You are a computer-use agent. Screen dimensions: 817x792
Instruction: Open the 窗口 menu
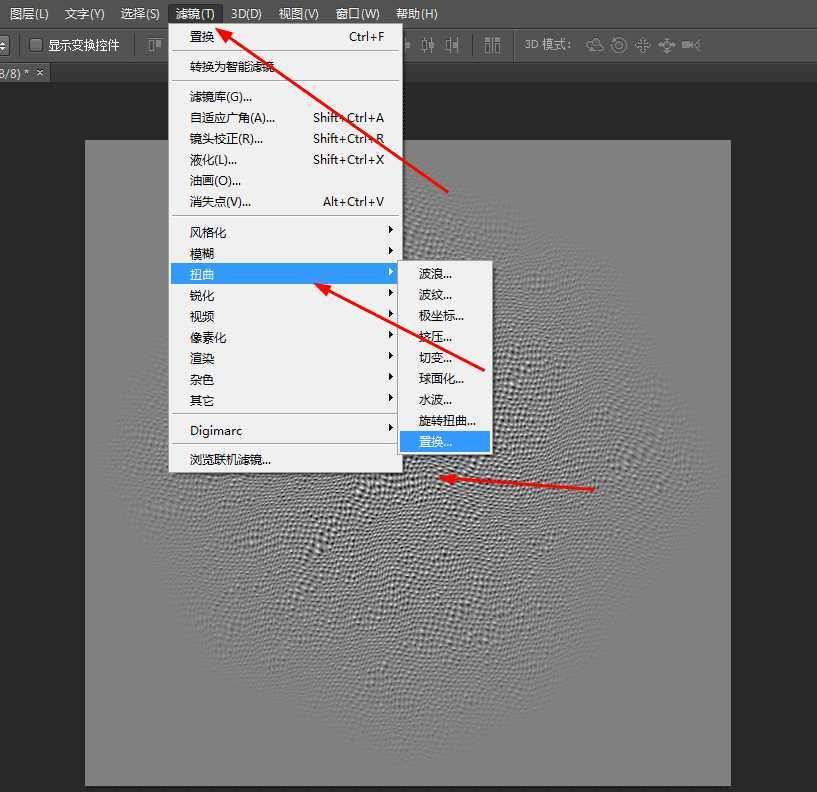tap(356, 13)
